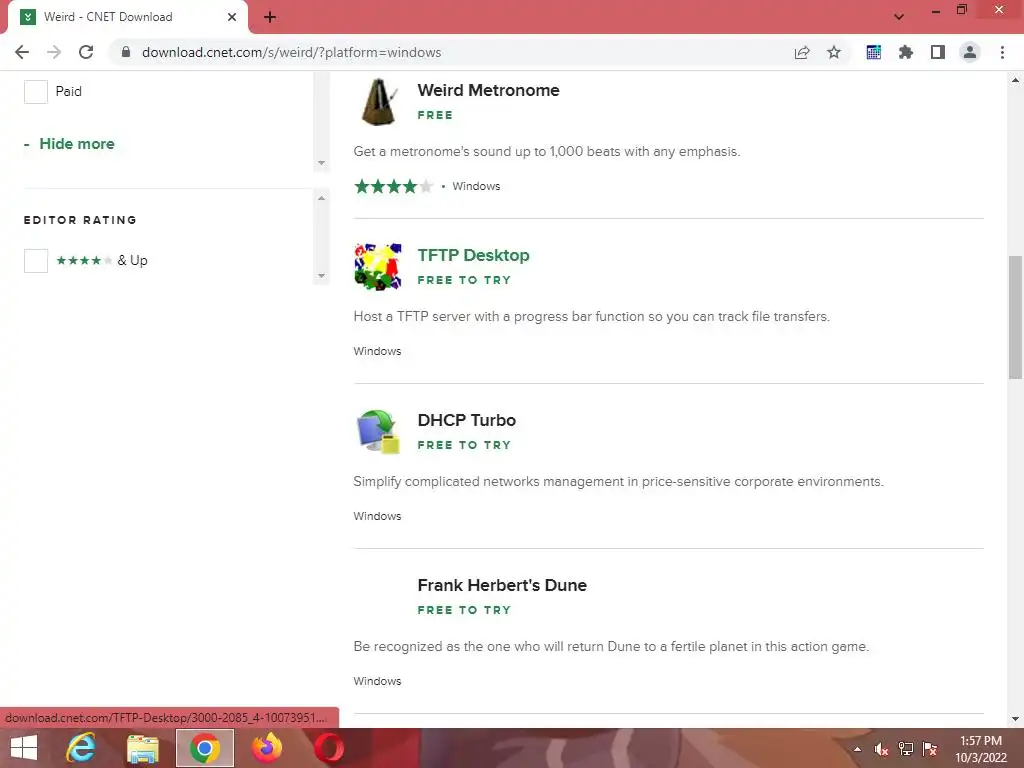Viewport: 1024px width, 768px height.
Task: Open the Action Center flag icon
Action: 930,749
